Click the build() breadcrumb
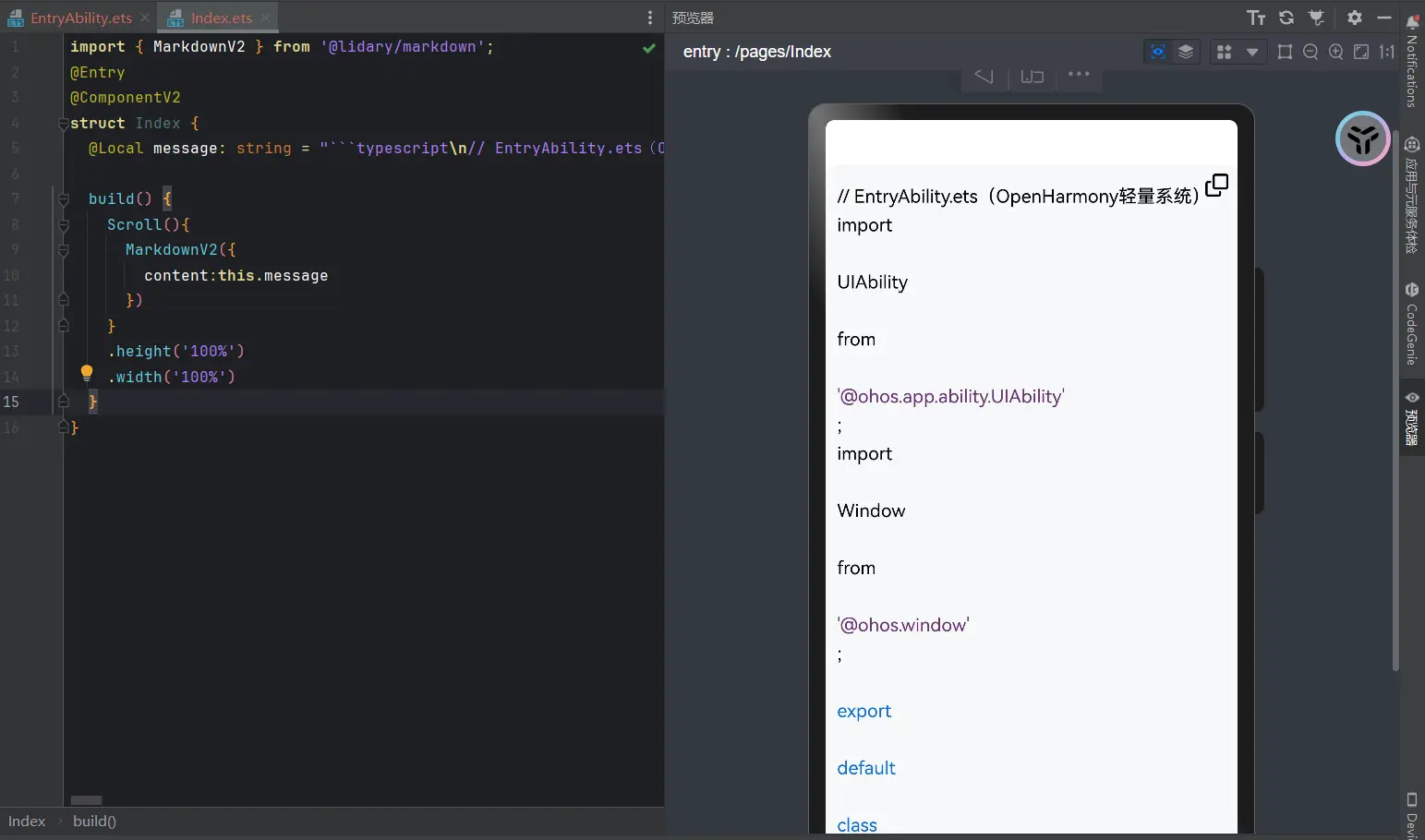This screenshot has height=840, width=1425. [94, 822]
